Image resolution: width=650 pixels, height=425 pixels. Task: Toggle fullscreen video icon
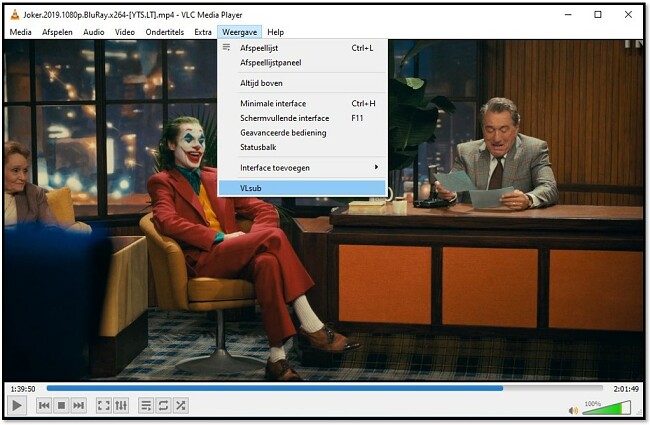pyautogui.click(x=103, y=405)
